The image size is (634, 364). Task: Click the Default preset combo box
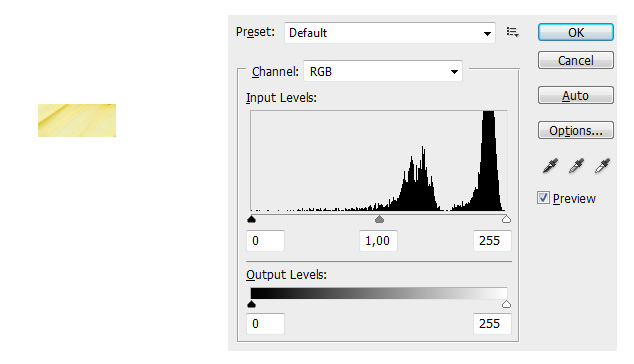(390, 33)
